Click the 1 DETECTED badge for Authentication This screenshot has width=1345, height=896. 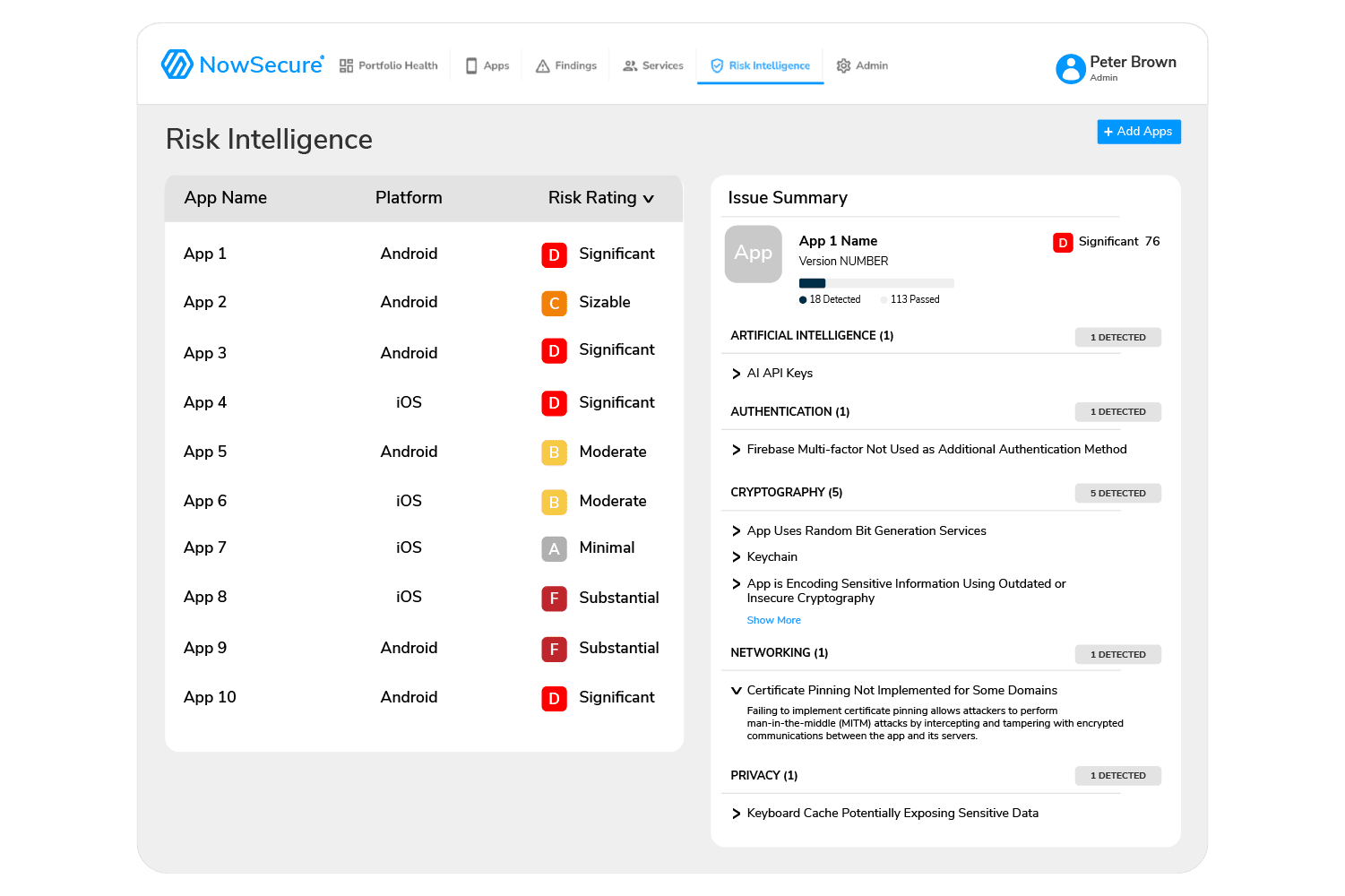click(1118, 412)
